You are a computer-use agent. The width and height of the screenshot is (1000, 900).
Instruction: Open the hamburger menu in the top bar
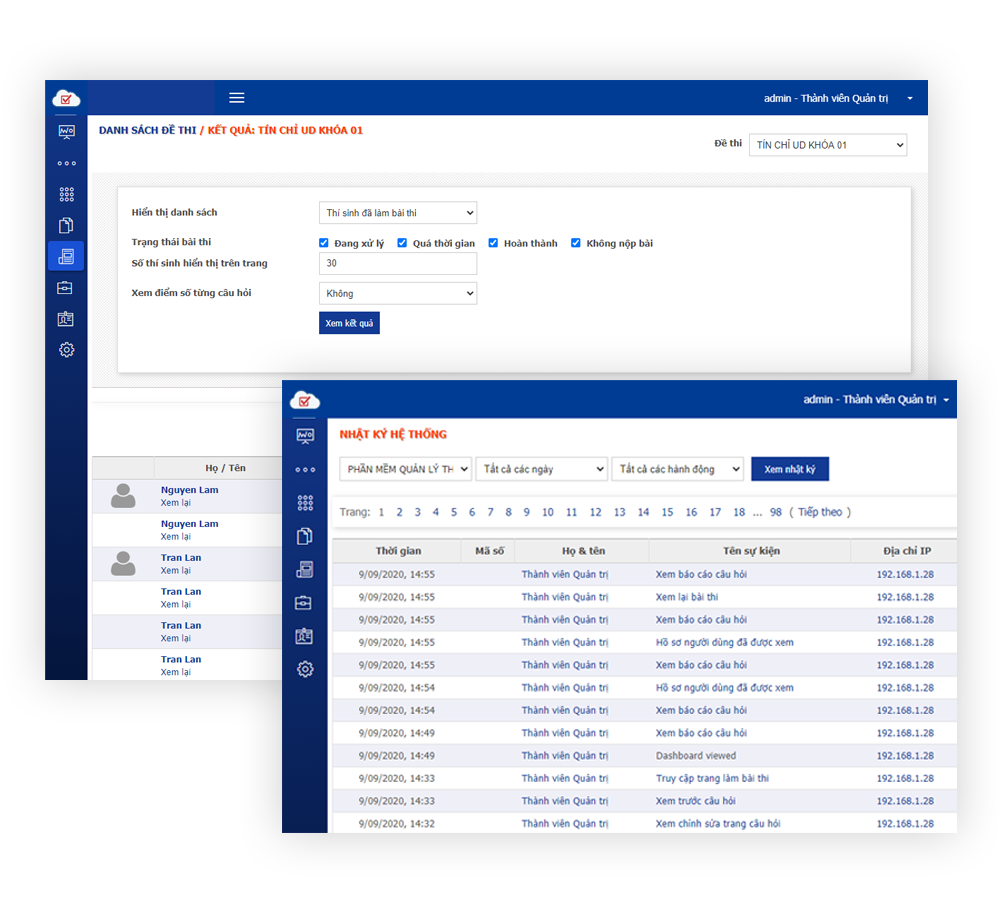coord(237,98)
